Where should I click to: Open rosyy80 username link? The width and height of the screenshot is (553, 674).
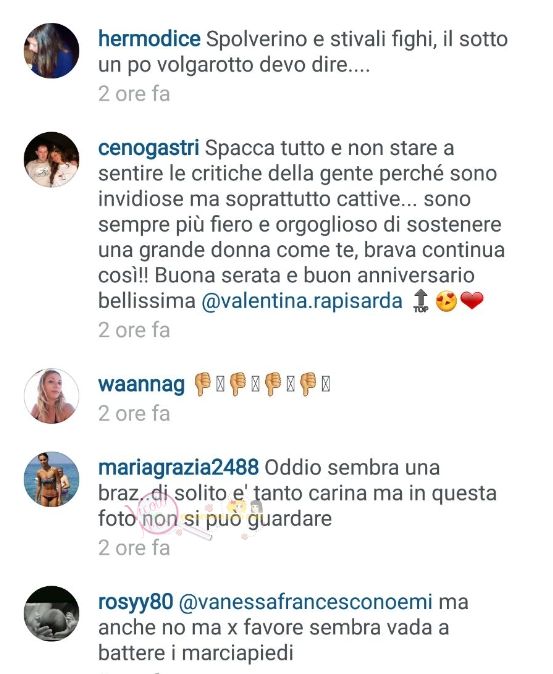point(135,602)
